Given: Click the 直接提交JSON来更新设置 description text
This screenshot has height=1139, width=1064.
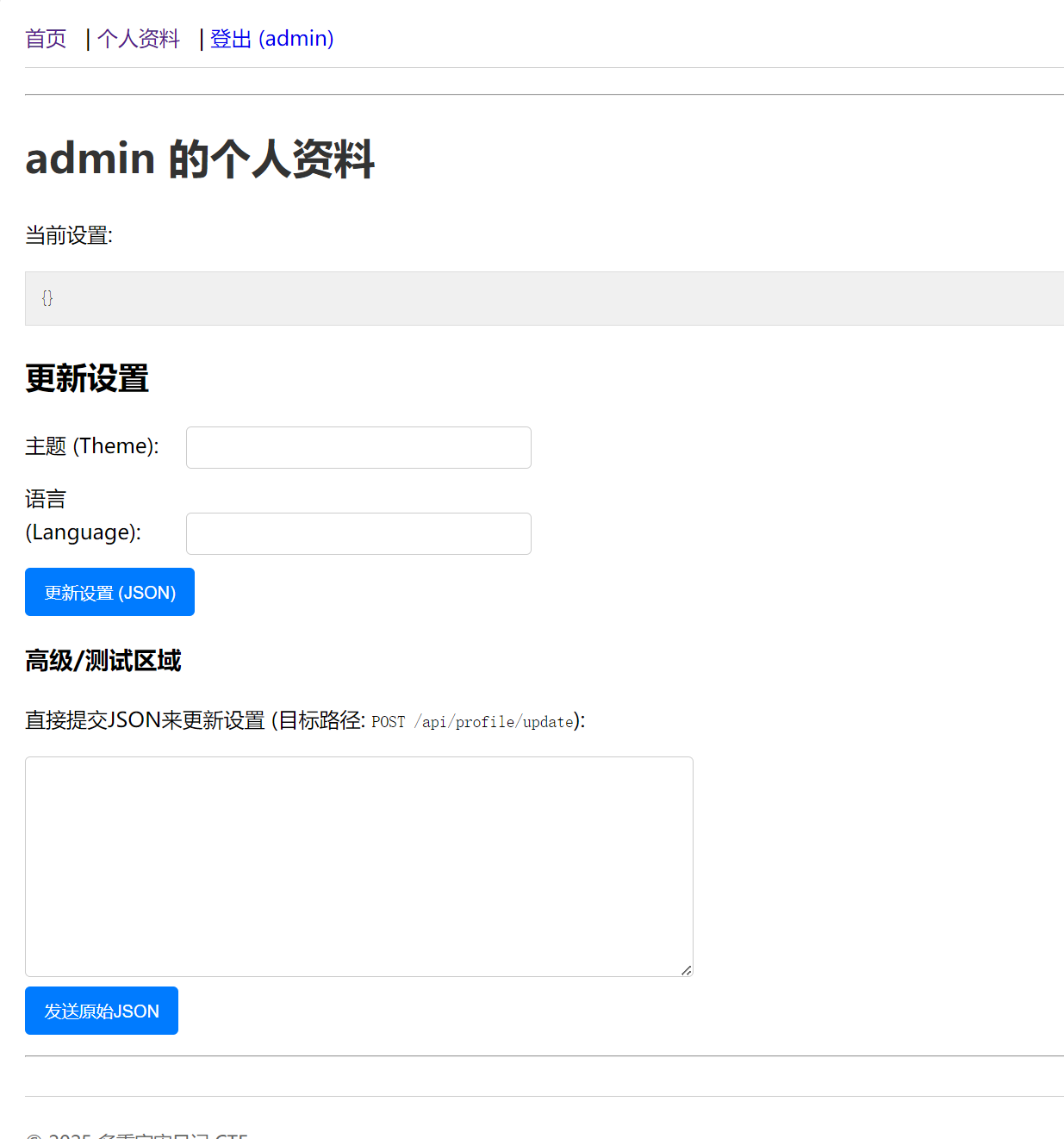Looking at the screenshot, I should [x=145, y=720].
